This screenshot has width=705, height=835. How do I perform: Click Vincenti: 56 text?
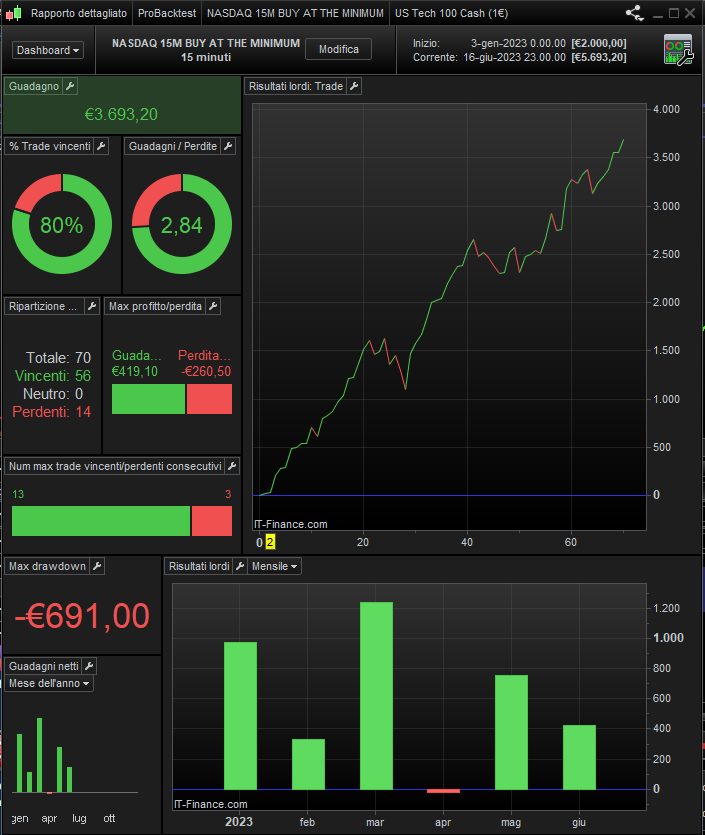(x=53, y=375)
